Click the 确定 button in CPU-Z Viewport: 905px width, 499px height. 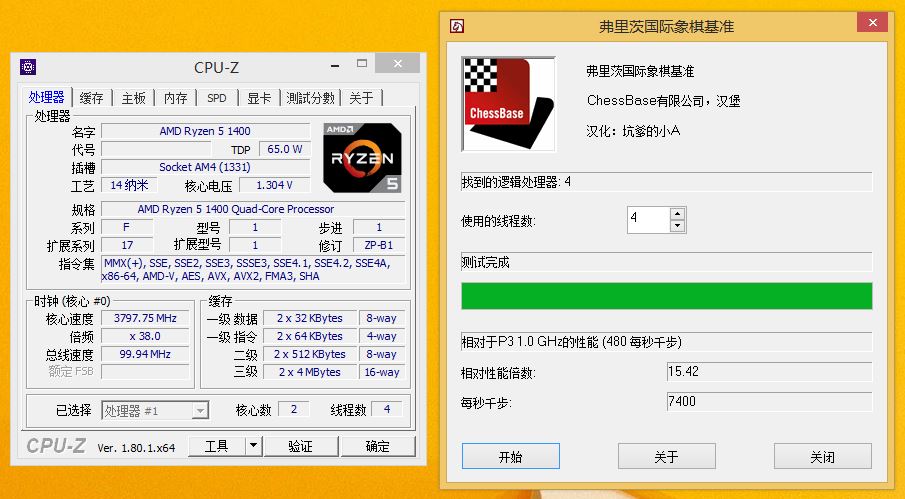click(x=378, y=446)
